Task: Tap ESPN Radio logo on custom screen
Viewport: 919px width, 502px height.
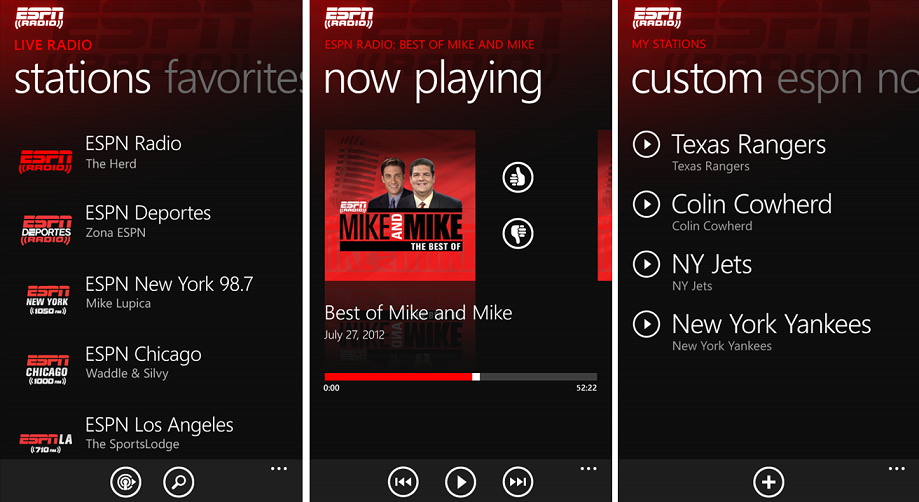Action: click(657, 18)
